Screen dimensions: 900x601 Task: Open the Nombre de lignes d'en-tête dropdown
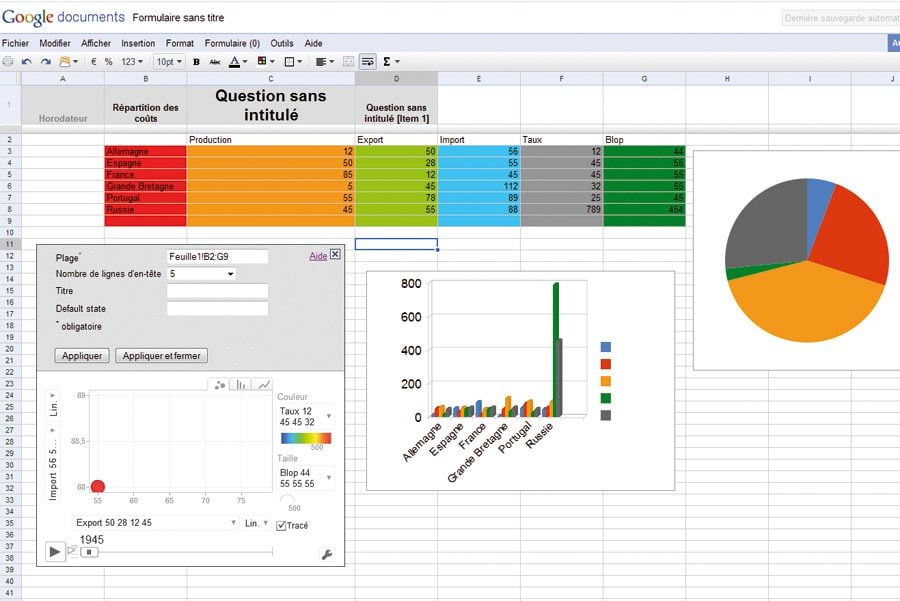click(x=201, y=273)
